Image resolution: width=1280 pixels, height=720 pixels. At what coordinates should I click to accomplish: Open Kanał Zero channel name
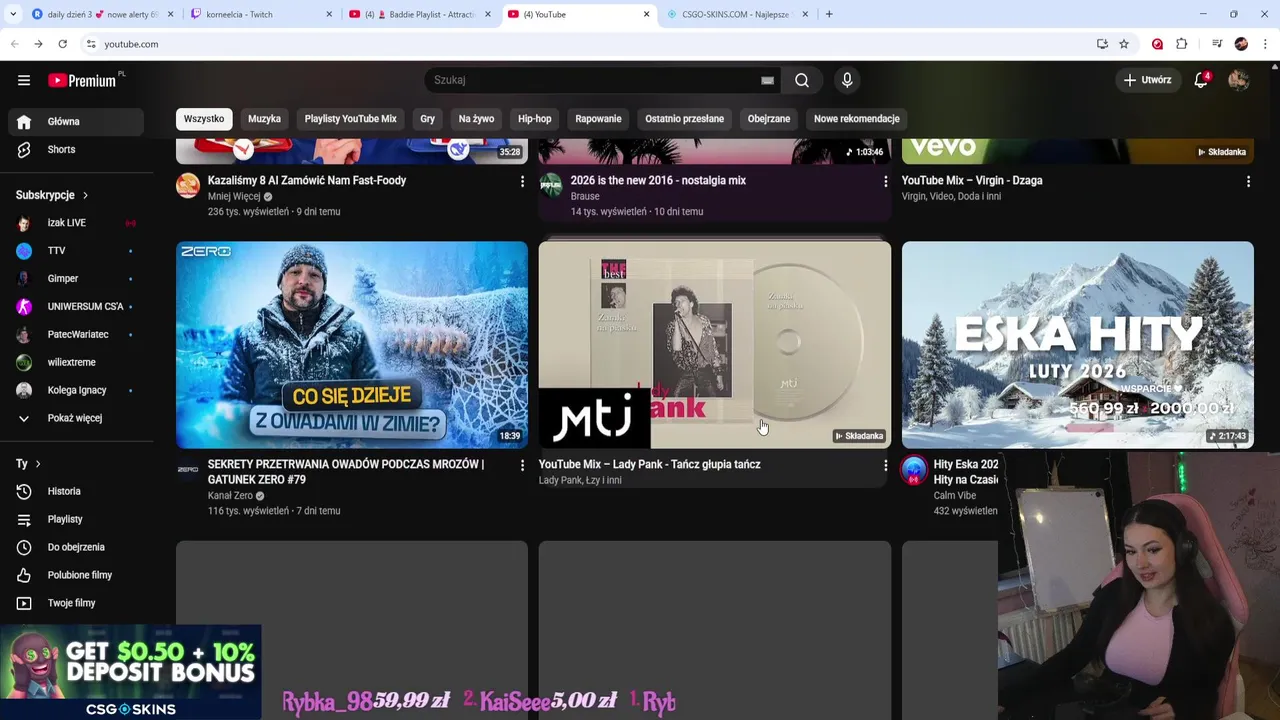(230, 495)
